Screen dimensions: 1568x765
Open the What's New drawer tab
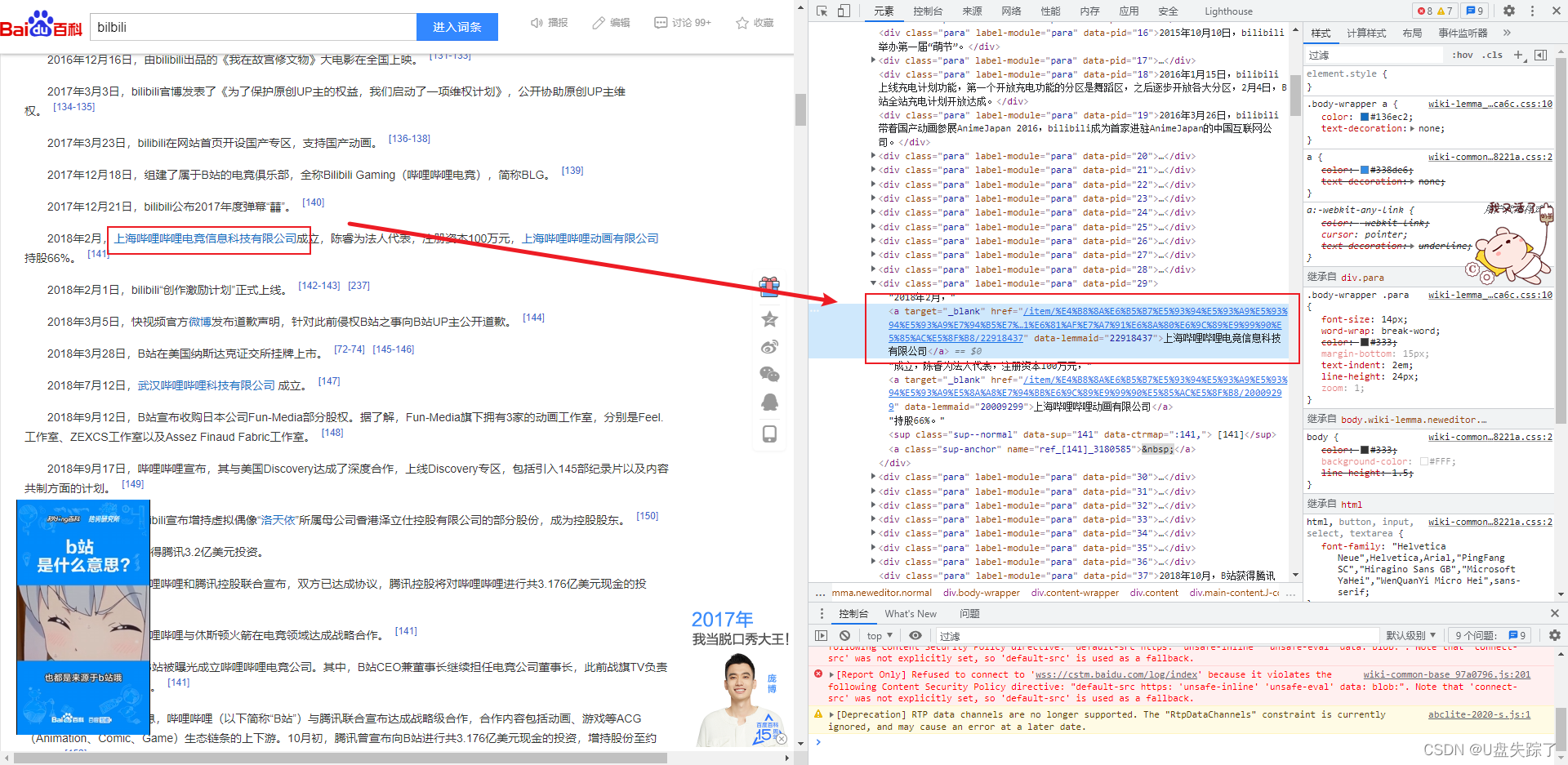[911, 614]
